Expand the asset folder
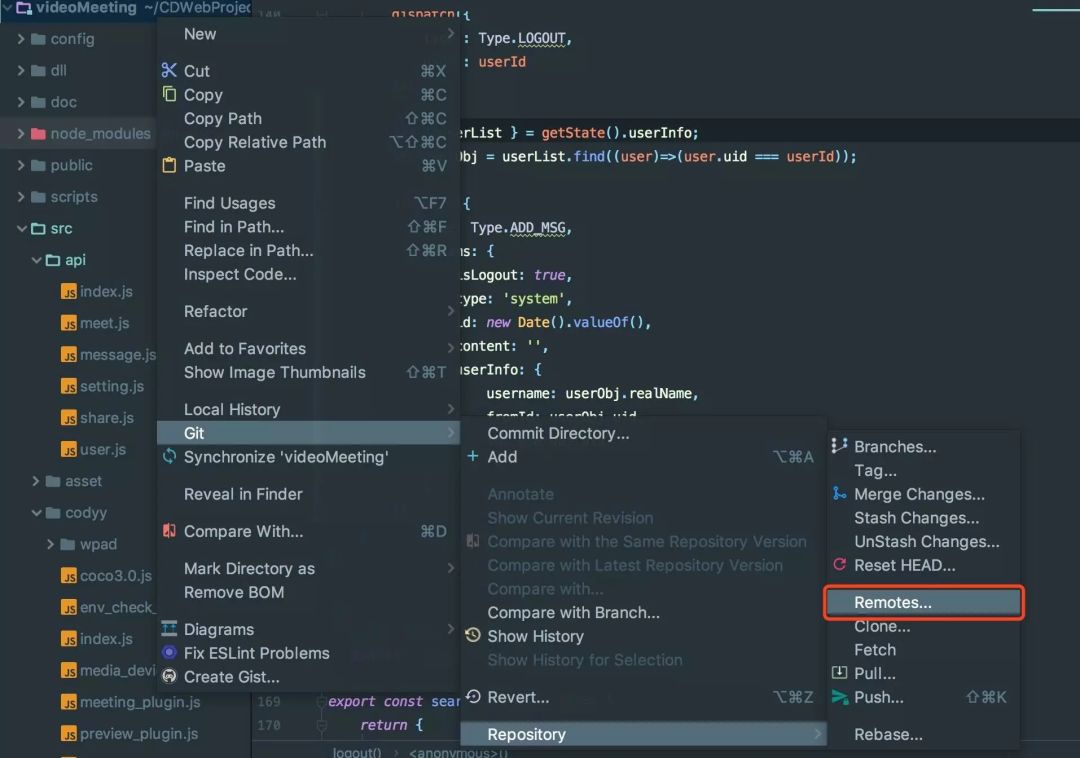Viewport: 1080px width, 758px height. pyautogui.click(x=36, y=481)
